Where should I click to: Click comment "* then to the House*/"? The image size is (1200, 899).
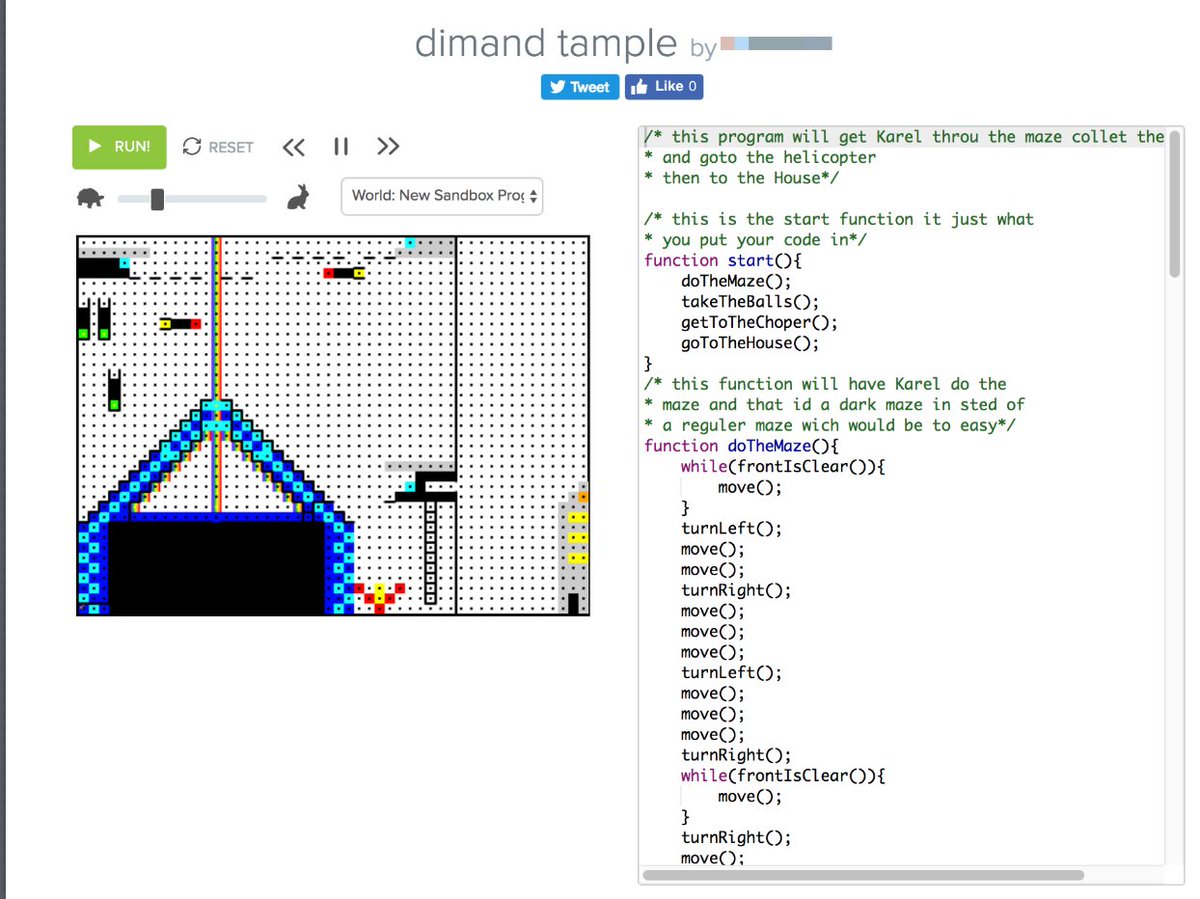tap(742, 178)
